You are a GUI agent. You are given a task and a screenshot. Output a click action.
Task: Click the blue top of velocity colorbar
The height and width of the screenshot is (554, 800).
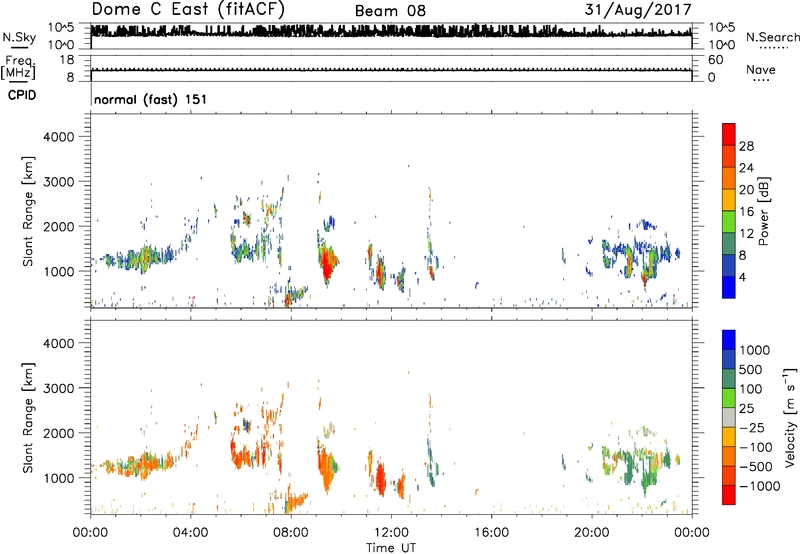coord(729,340)
